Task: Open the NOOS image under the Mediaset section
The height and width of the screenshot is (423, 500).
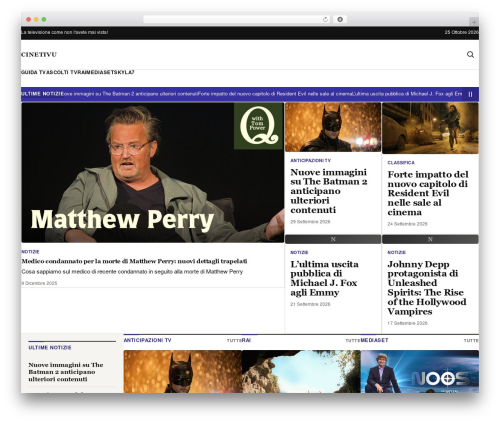Action: tap(420, 371)
